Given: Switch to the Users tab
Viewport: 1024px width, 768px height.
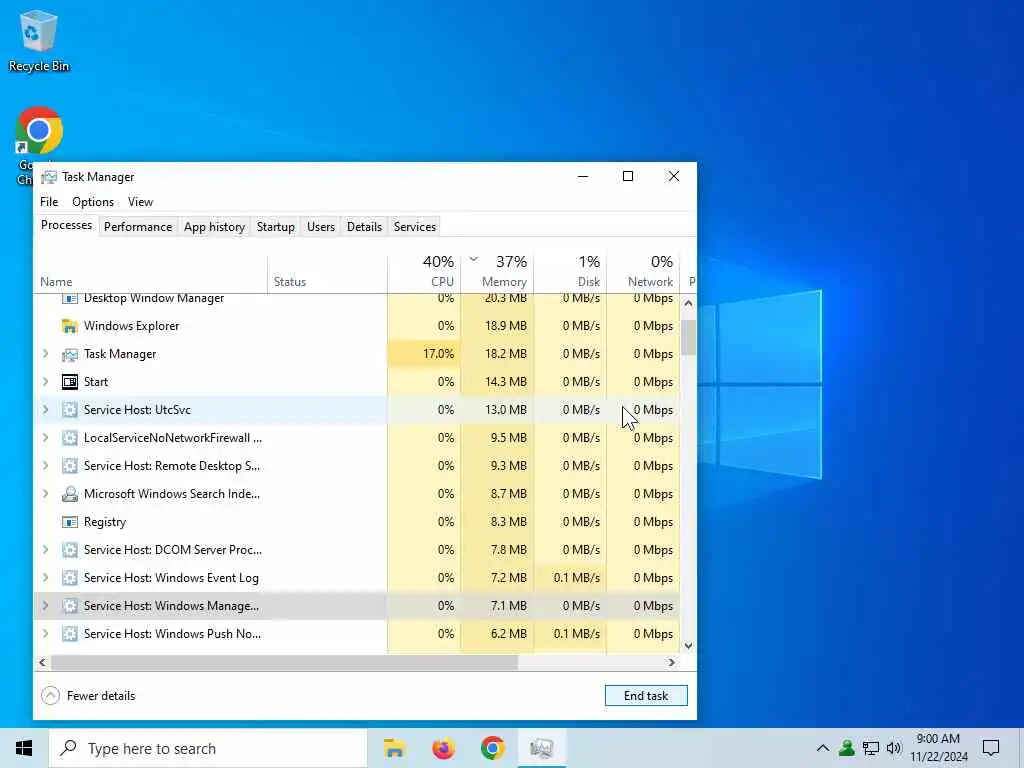Looking at the screenshot, I should click(x=321, y=227).
